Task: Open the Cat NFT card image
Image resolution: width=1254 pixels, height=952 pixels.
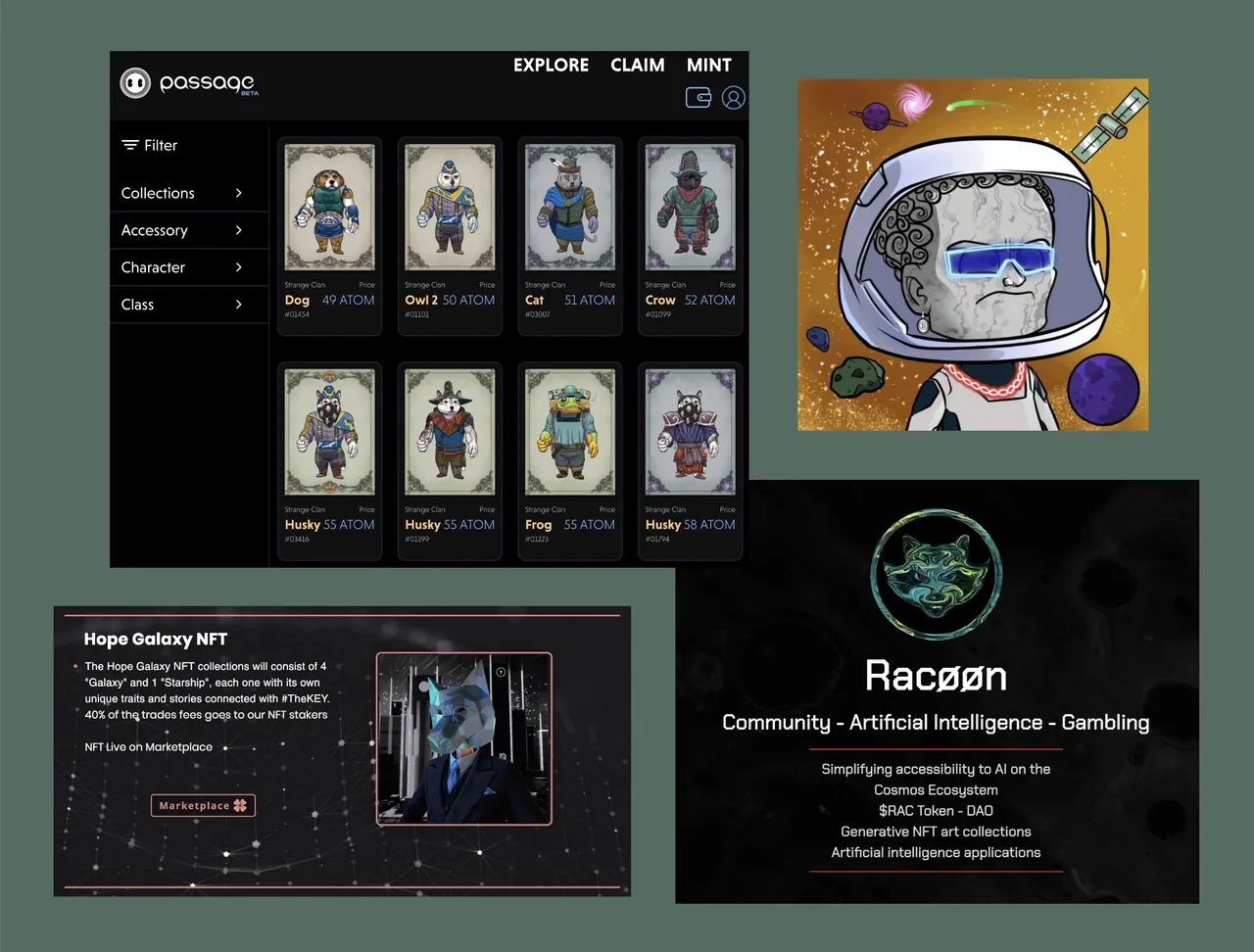Action: coord(570,207)
